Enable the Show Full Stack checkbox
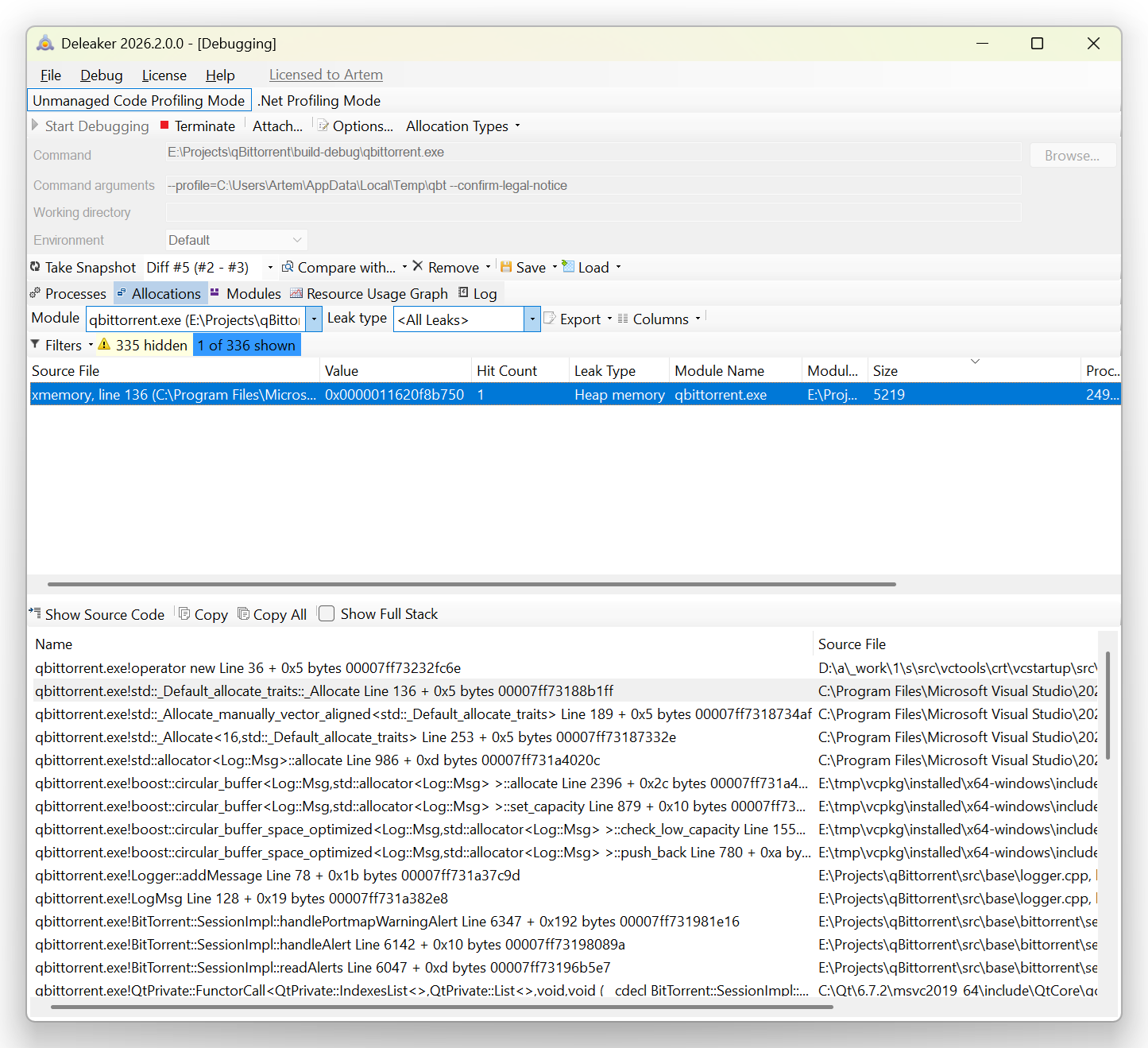 pyautogui.click(x=327, y=613)
